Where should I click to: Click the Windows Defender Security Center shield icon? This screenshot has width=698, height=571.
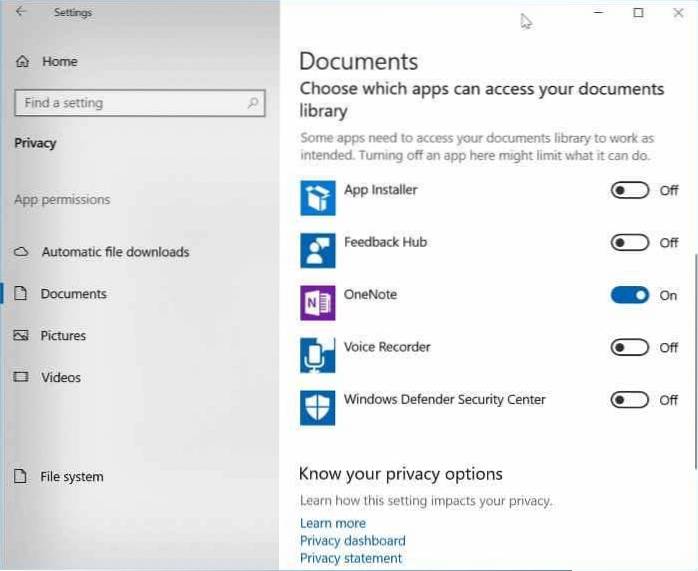[318, 407]
